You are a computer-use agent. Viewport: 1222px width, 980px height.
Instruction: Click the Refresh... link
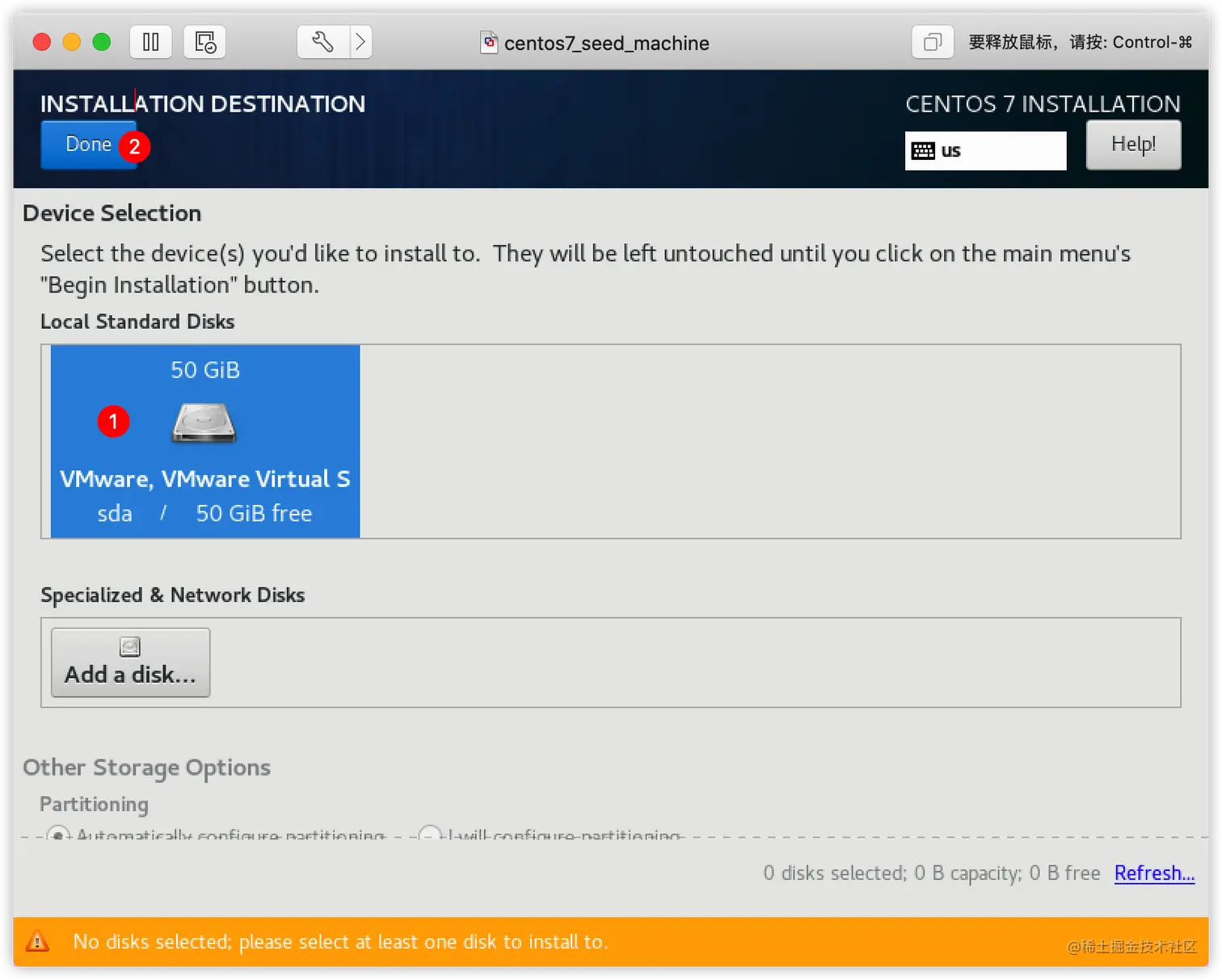(x=1154, y=873)
